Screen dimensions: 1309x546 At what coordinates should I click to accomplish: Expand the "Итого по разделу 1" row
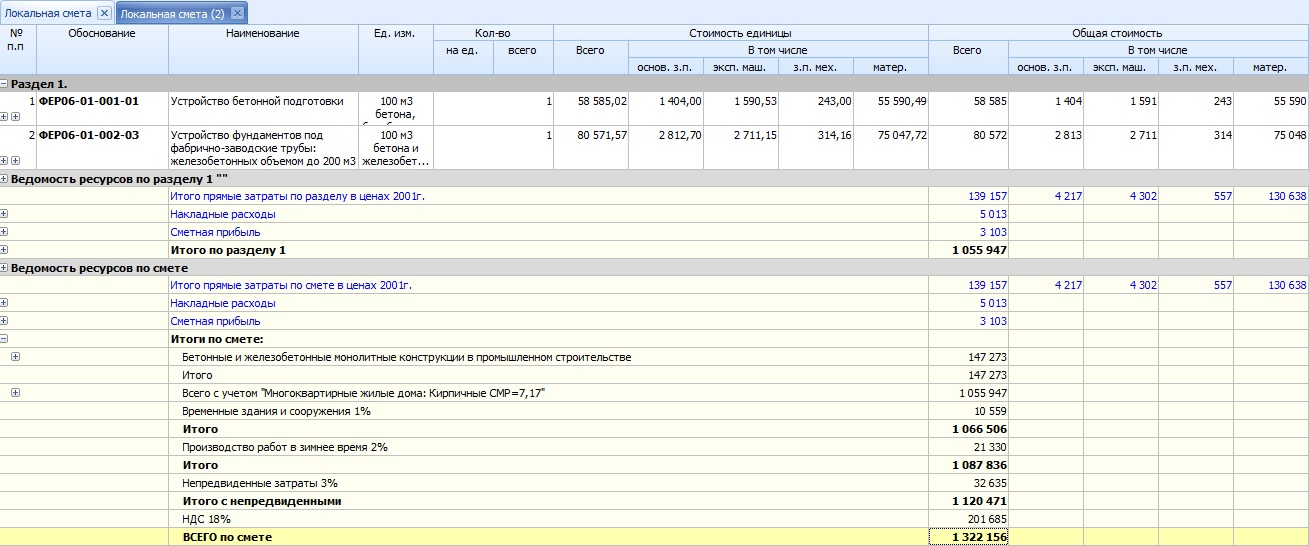pos(5,250)
